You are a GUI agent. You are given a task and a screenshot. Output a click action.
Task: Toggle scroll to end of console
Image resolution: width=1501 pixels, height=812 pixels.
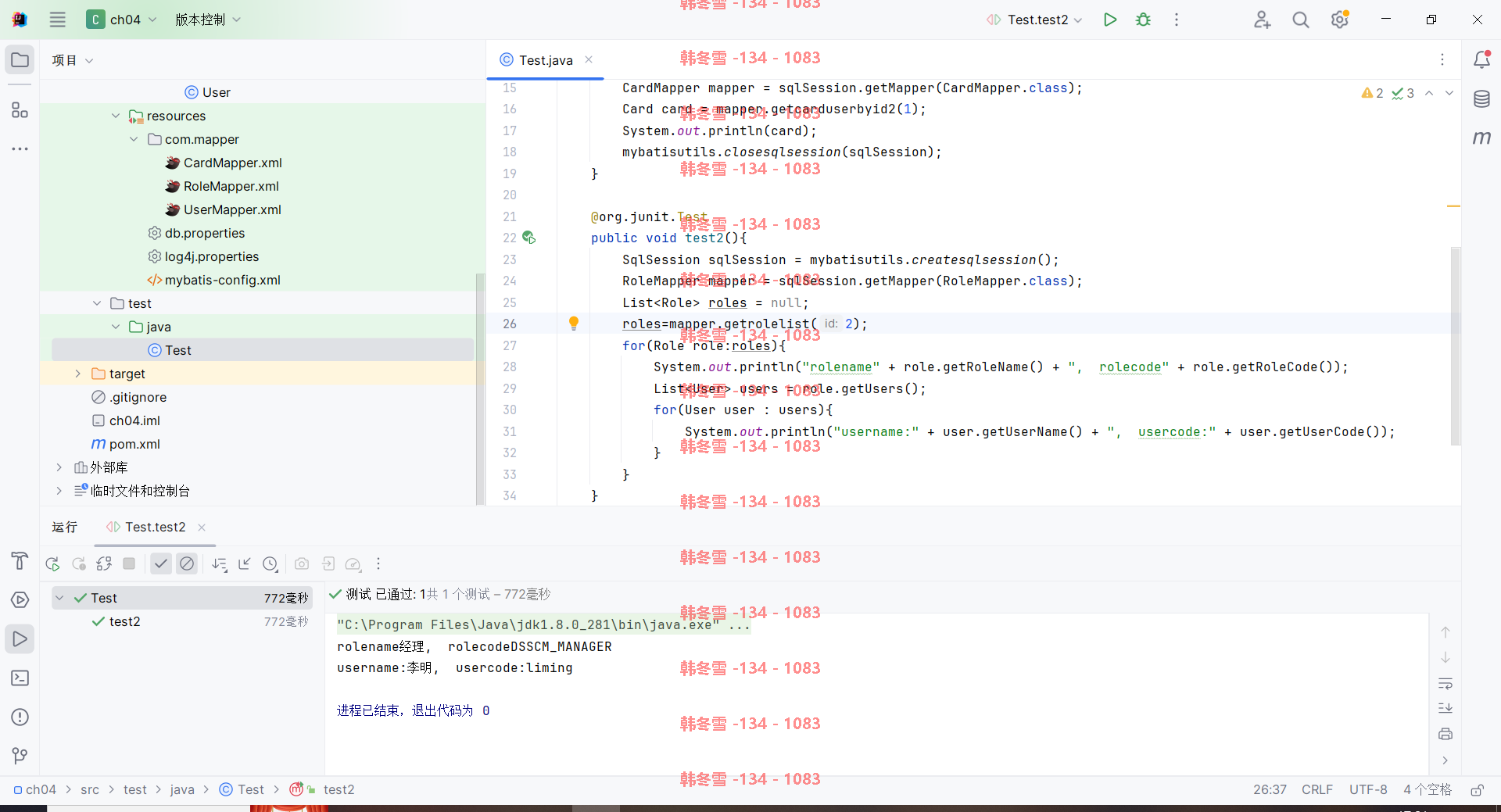[1445, 708]
